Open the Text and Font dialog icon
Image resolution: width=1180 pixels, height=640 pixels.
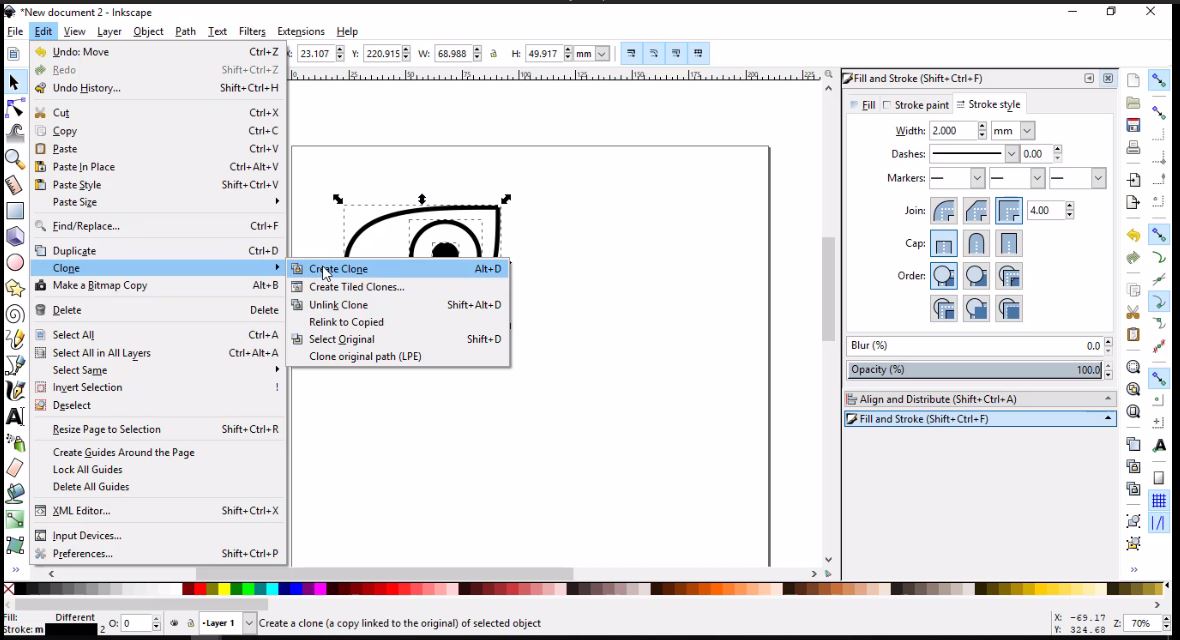coord(1158,446)
